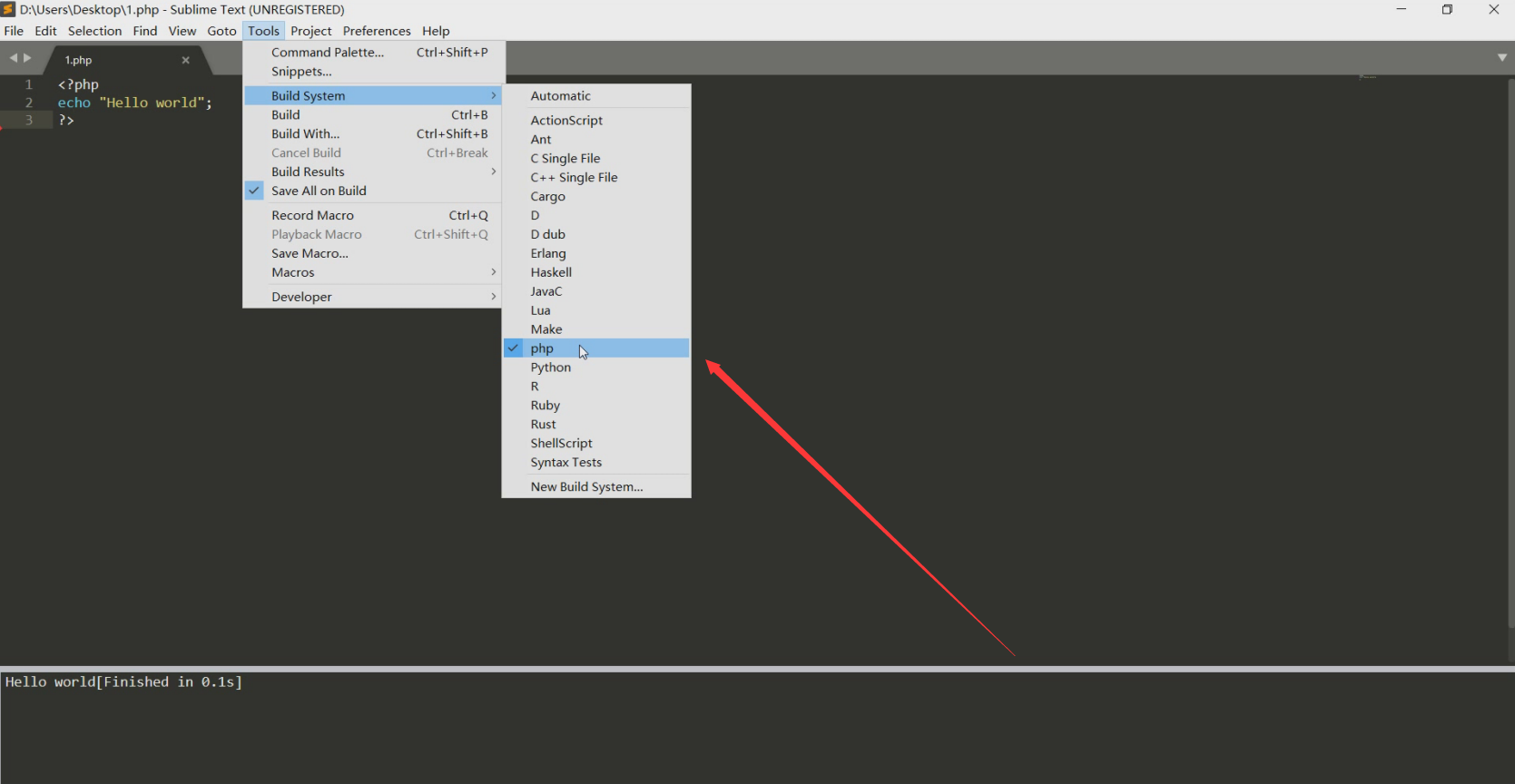Open the Find menu
The image size is (1515, 784).
click(145, 31)
